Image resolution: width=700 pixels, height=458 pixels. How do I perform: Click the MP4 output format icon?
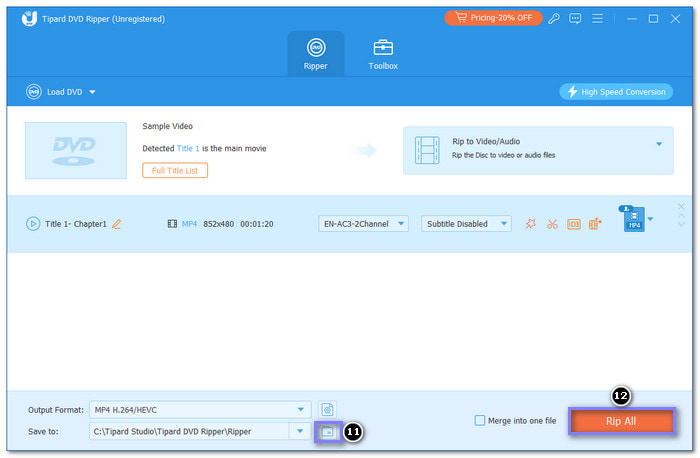click(633, 219)
